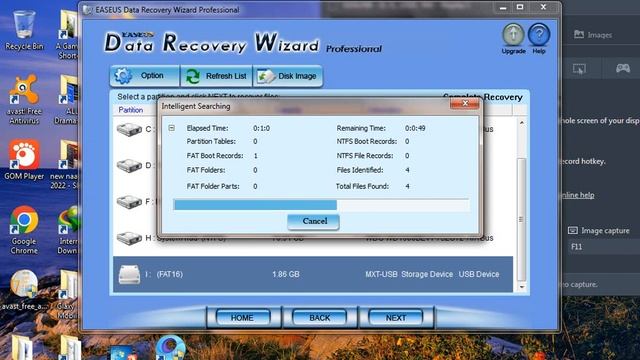This screenshot has height=360, width=640.
Task: Select the I: (FAT16) USB partition
Action: (x=313, y=274)
